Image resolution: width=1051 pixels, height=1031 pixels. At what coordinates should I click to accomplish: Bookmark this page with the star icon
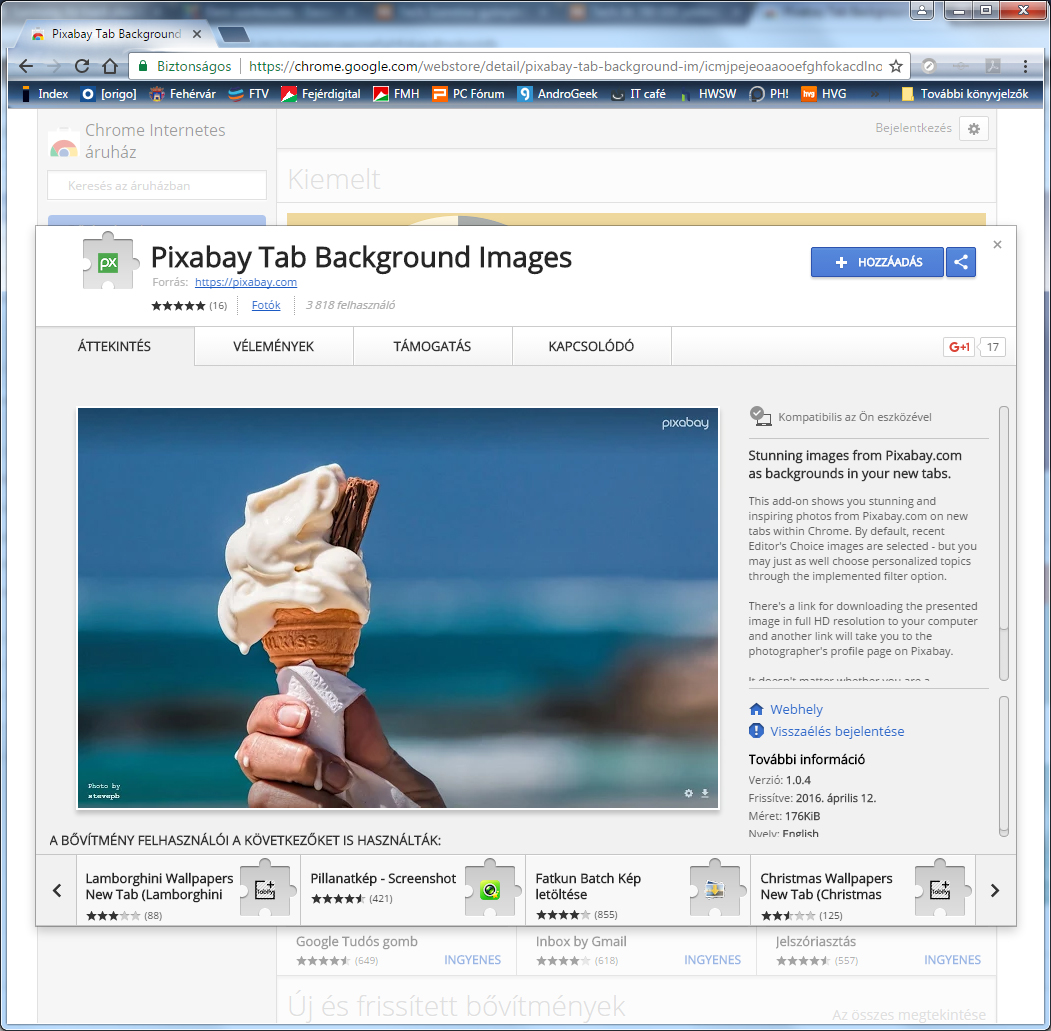click(x=895, y=66)
